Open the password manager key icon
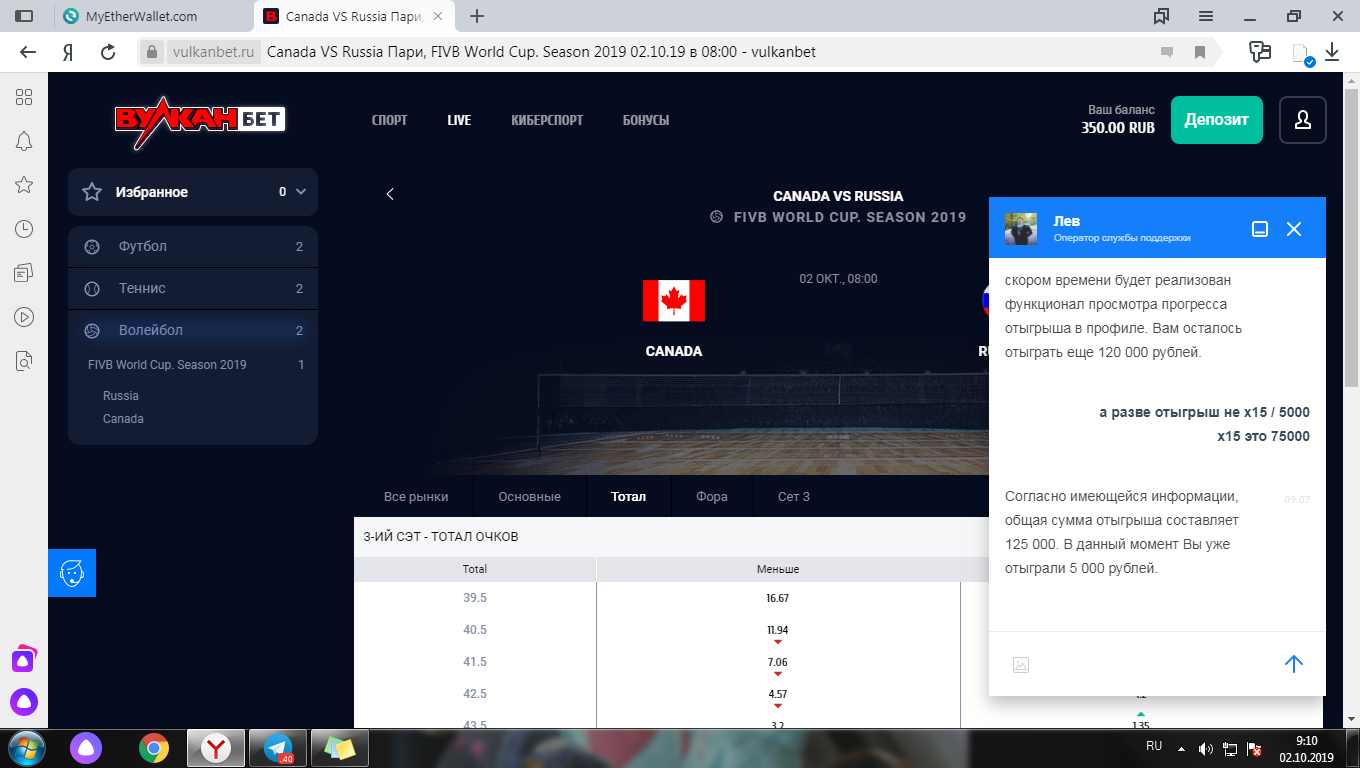Viewport: 1360px width, 768px height. coord(1260,52)
